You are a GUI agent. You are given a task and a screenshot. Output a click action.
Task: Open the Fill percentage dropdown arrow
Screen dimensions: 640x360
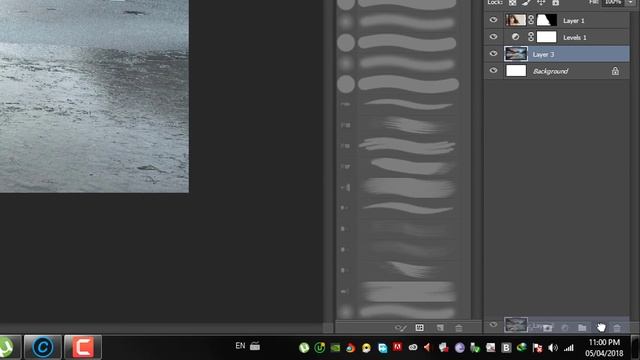(x=631, y=2)
